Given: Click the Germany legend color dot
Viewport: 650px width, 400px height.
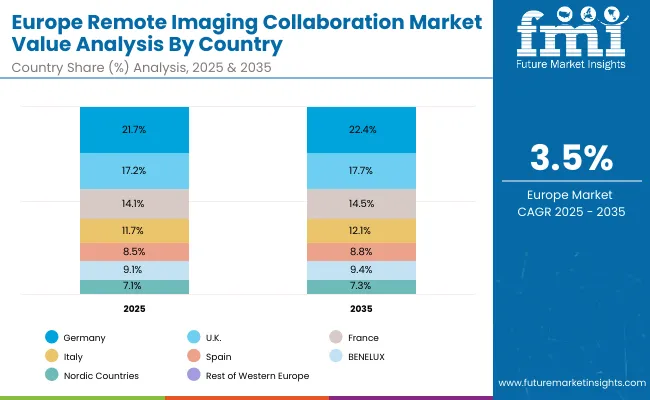Looking at the screenshot, I should [x=52, y=337].
